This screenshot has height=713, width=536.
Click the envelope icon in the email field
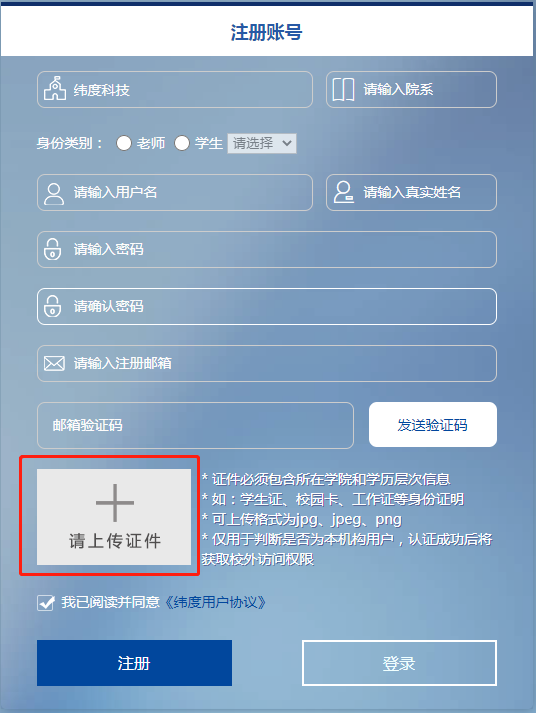pyautogui.click(x=54, y=363)
